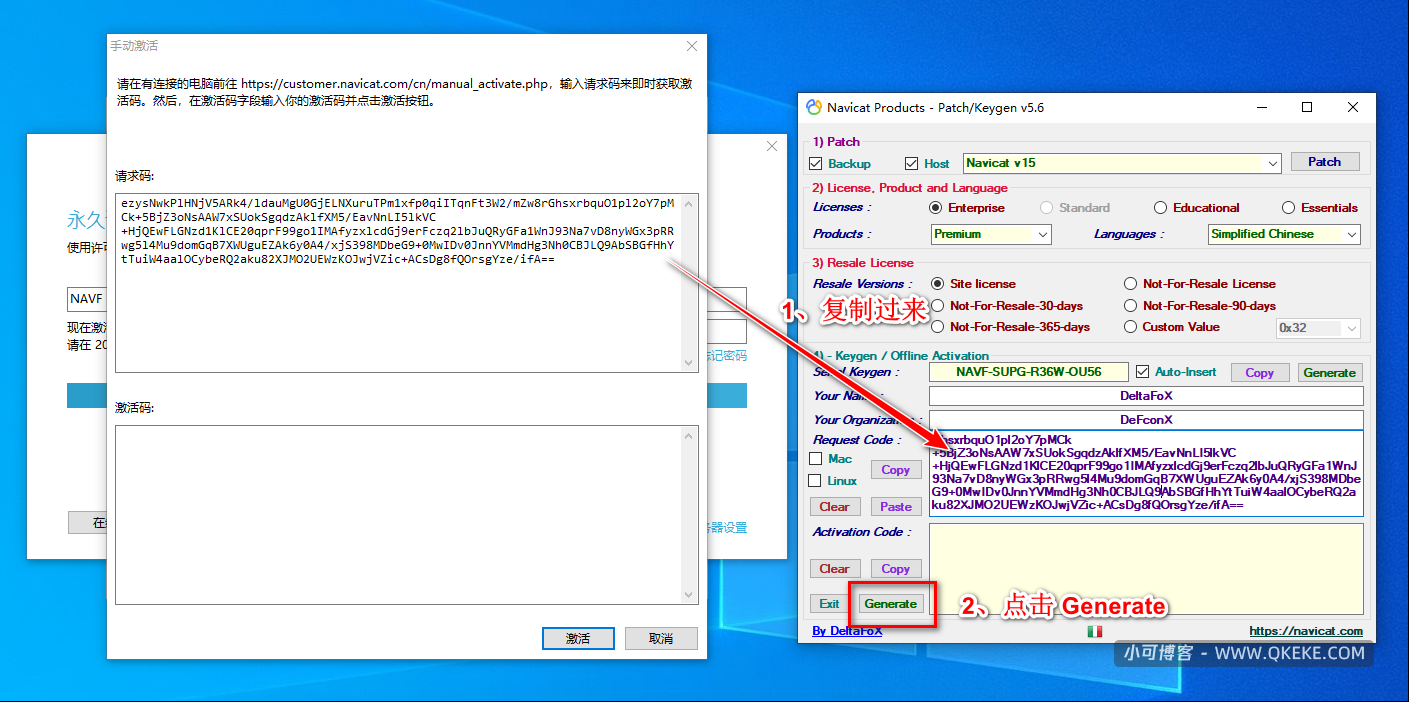Copy the Activation Code
The height and width of the screenshot is (702, 1409).
[895, 568]
